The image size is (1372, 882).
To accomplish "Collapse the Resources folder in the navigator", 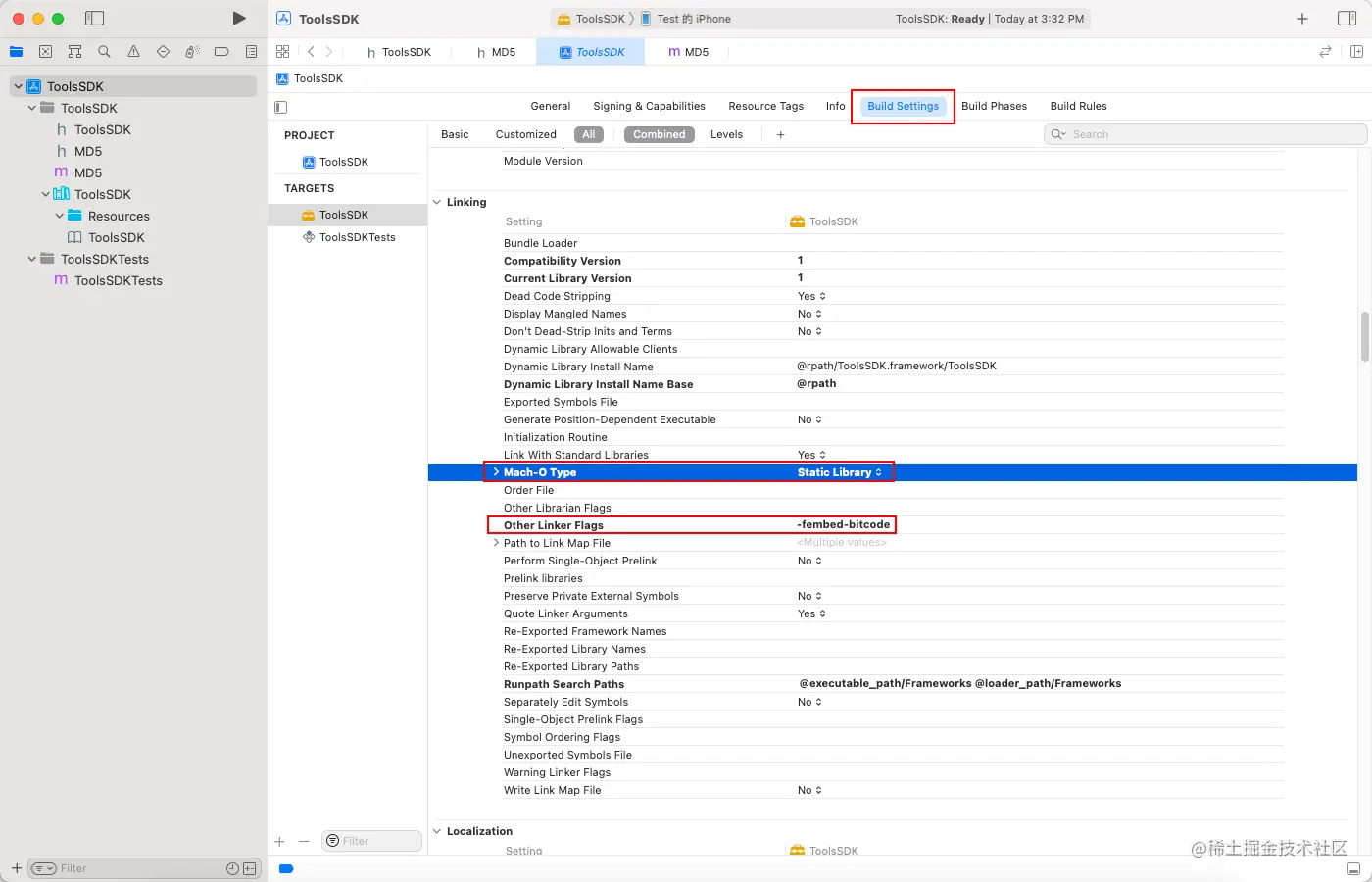I will [x=59, y=216].
